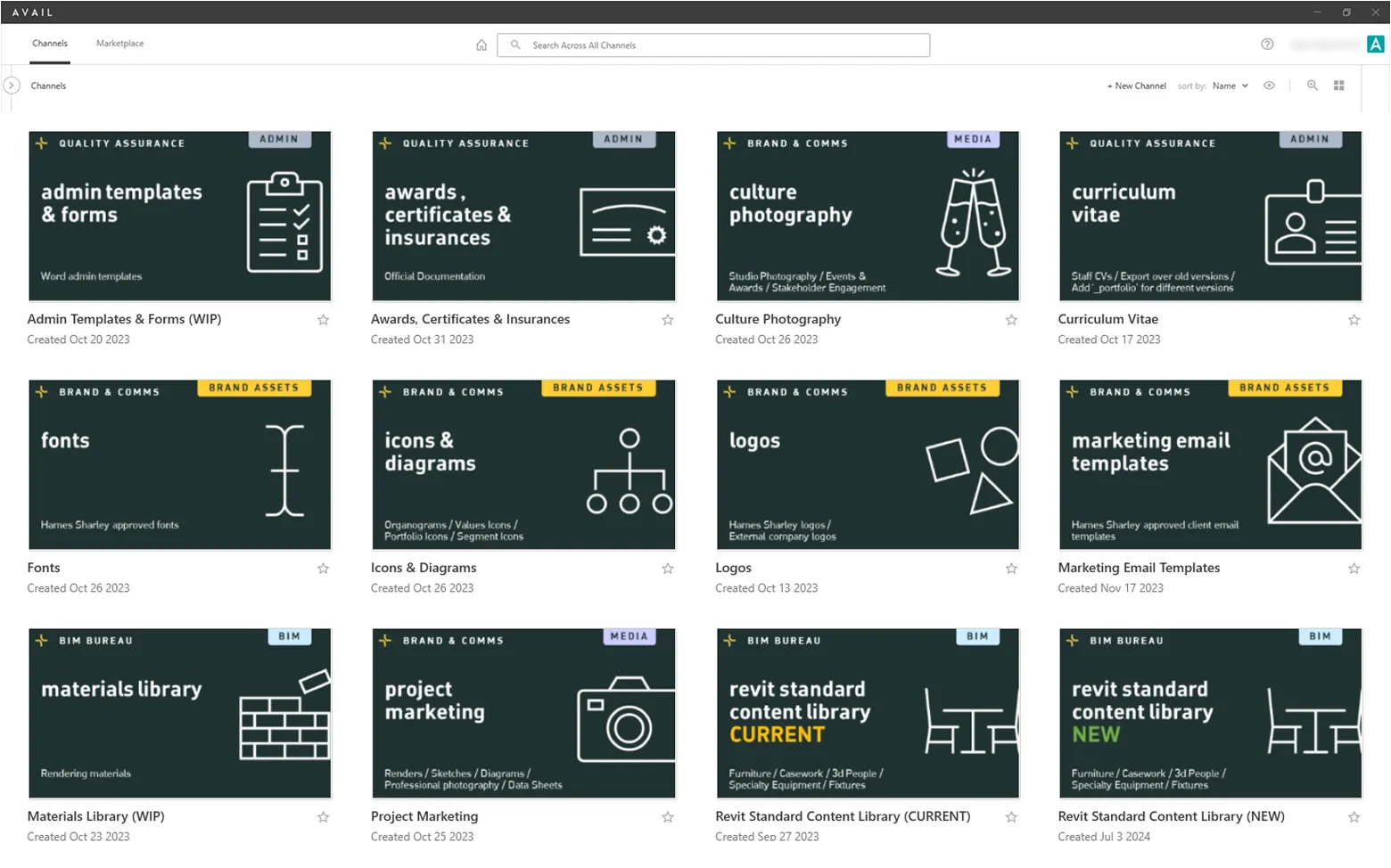
Task: Open the icons & diagrams thumbnail
Action: pos(523,465)
